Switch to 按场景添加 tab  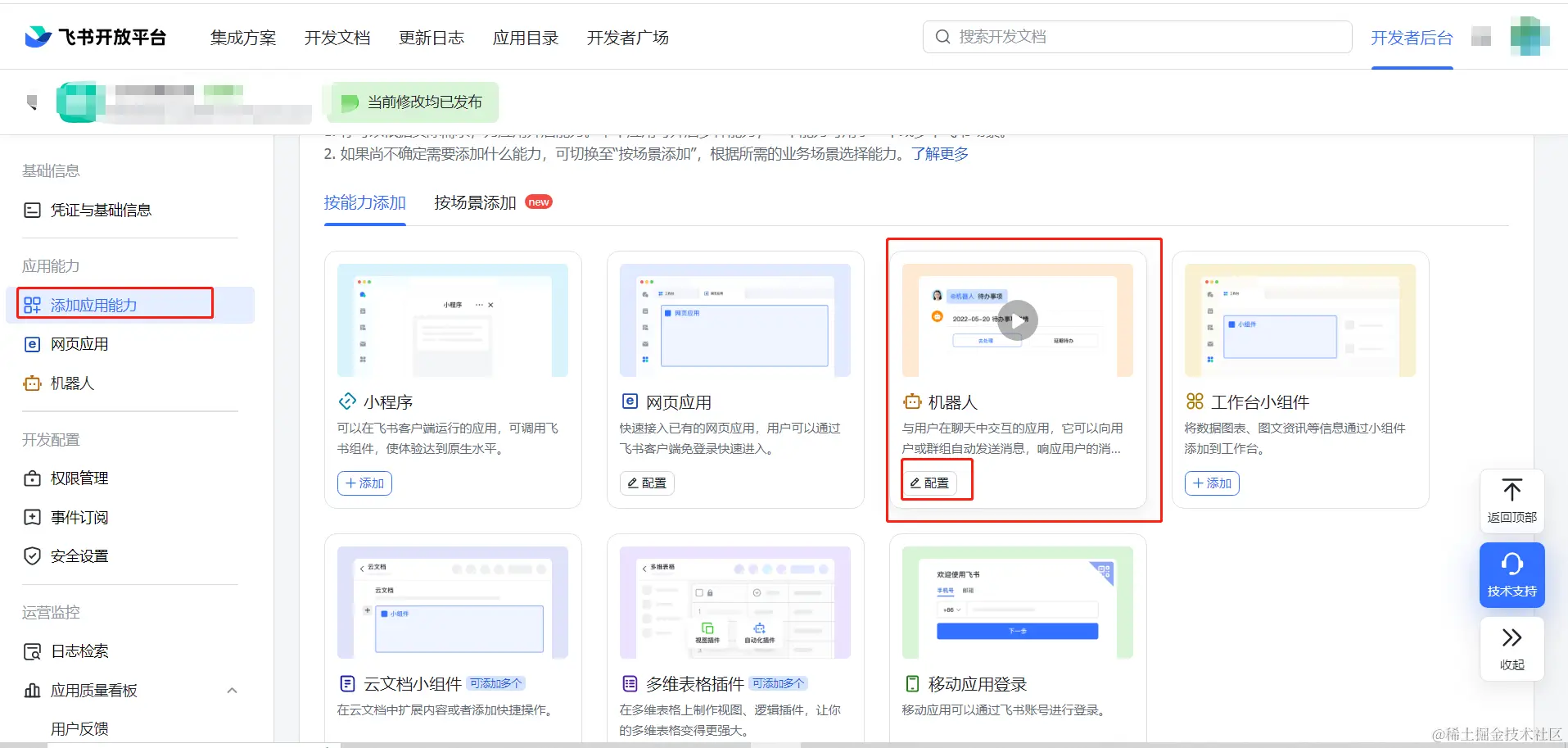tap(475, 202)
